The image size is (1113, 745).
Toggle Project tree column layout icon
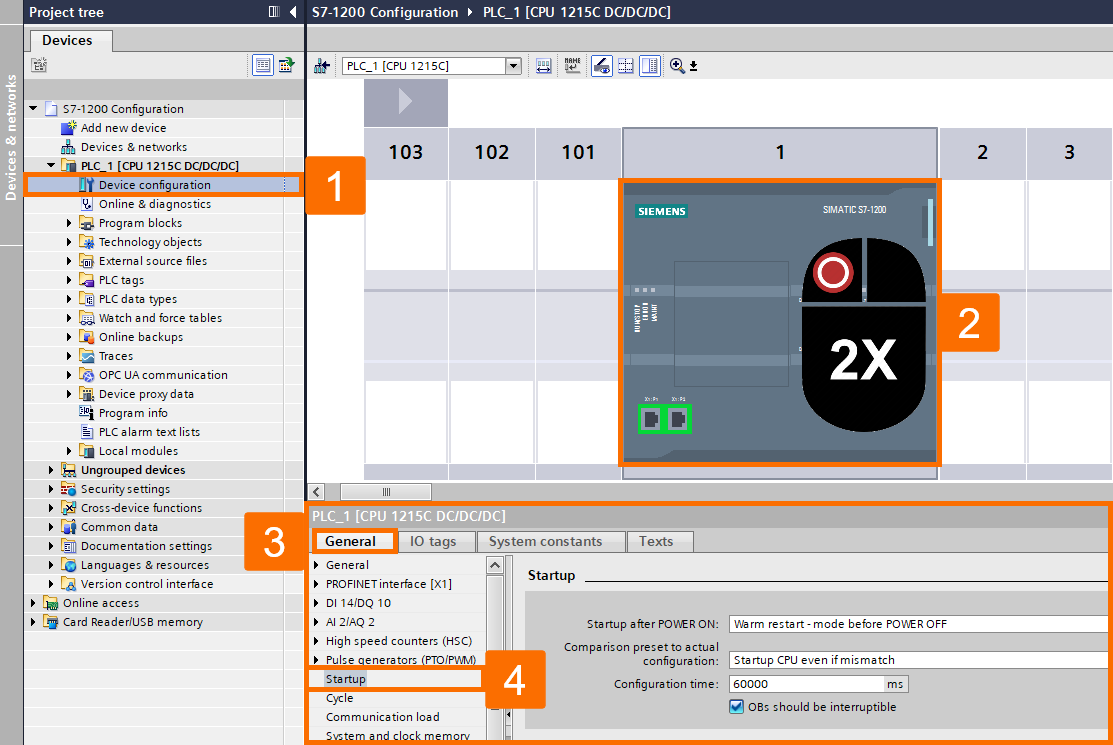pyautogui.click(x=274, y=11)
